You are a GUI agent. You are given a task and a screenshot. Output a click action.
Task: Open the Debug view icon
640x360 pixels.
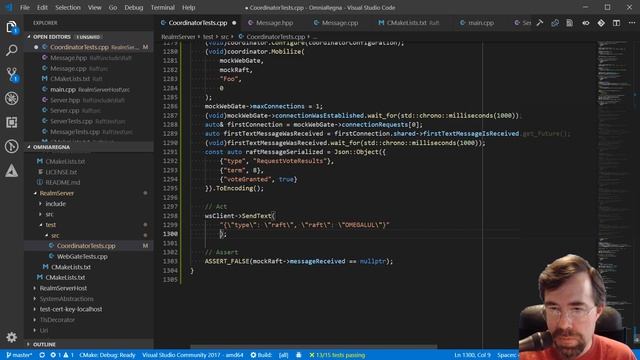click(x=11, y=98)
